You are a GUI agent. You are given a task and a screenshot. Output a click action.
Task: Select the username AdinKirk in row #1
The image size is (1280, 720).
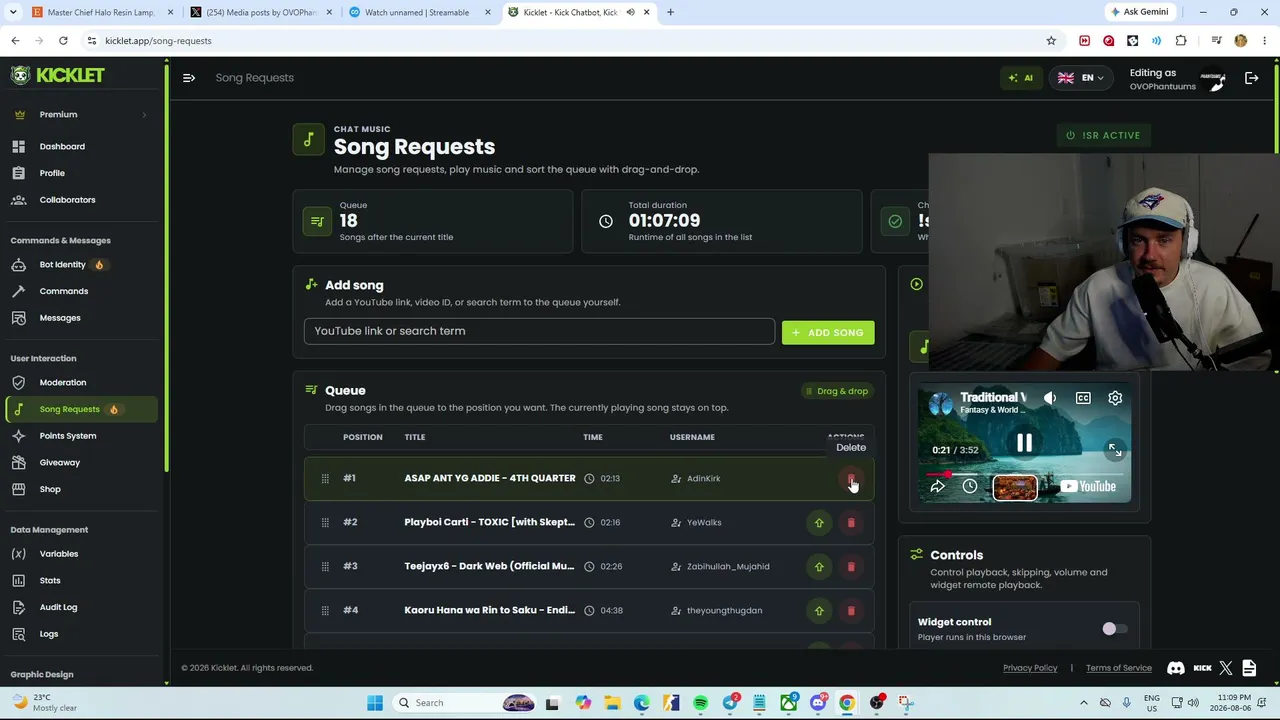[x=704, y=479]
